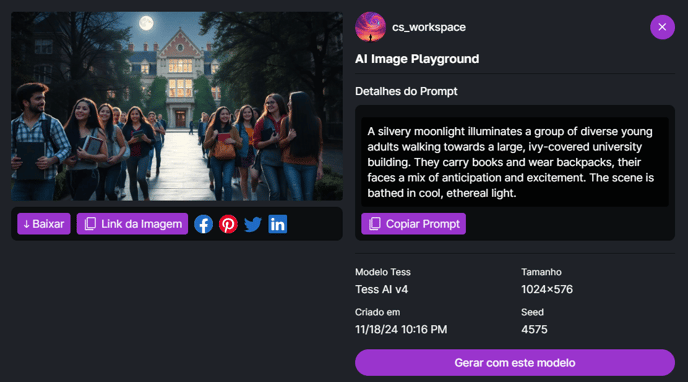This screenshot has height=382, width=688.
Task: Copy link with Link da Imagem button
Action: [x=132, y=224]
